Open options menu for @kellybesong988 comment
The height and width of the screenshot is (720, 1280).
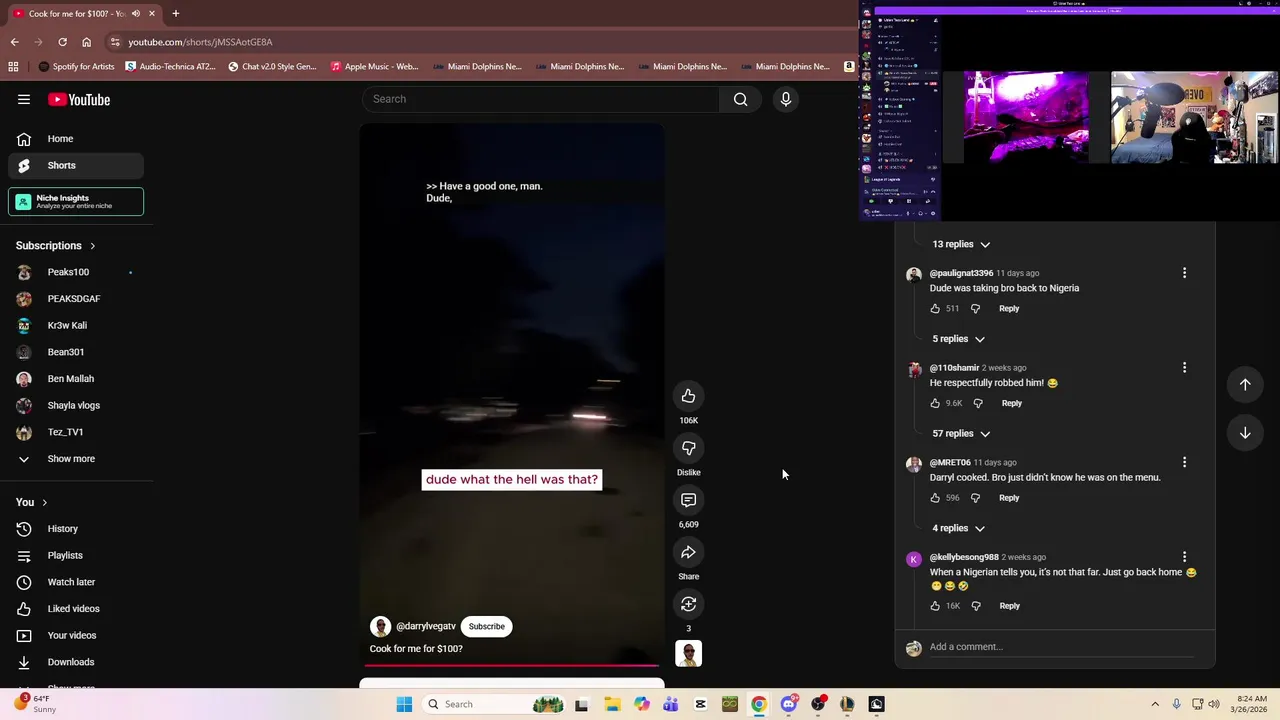pyautogui.click(x=1184, y=557)
